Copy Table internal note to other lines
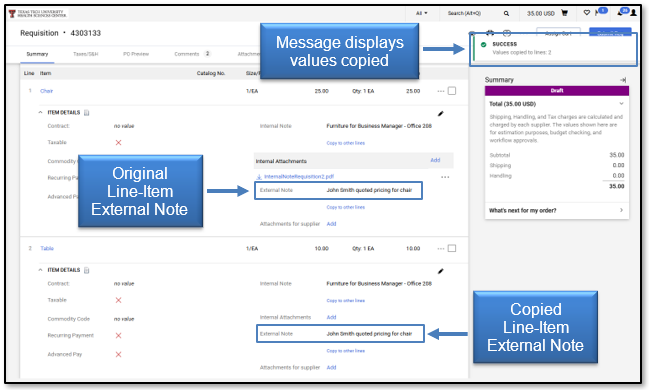The width and height of the screenshot is (649, 390). click(346, 301)
